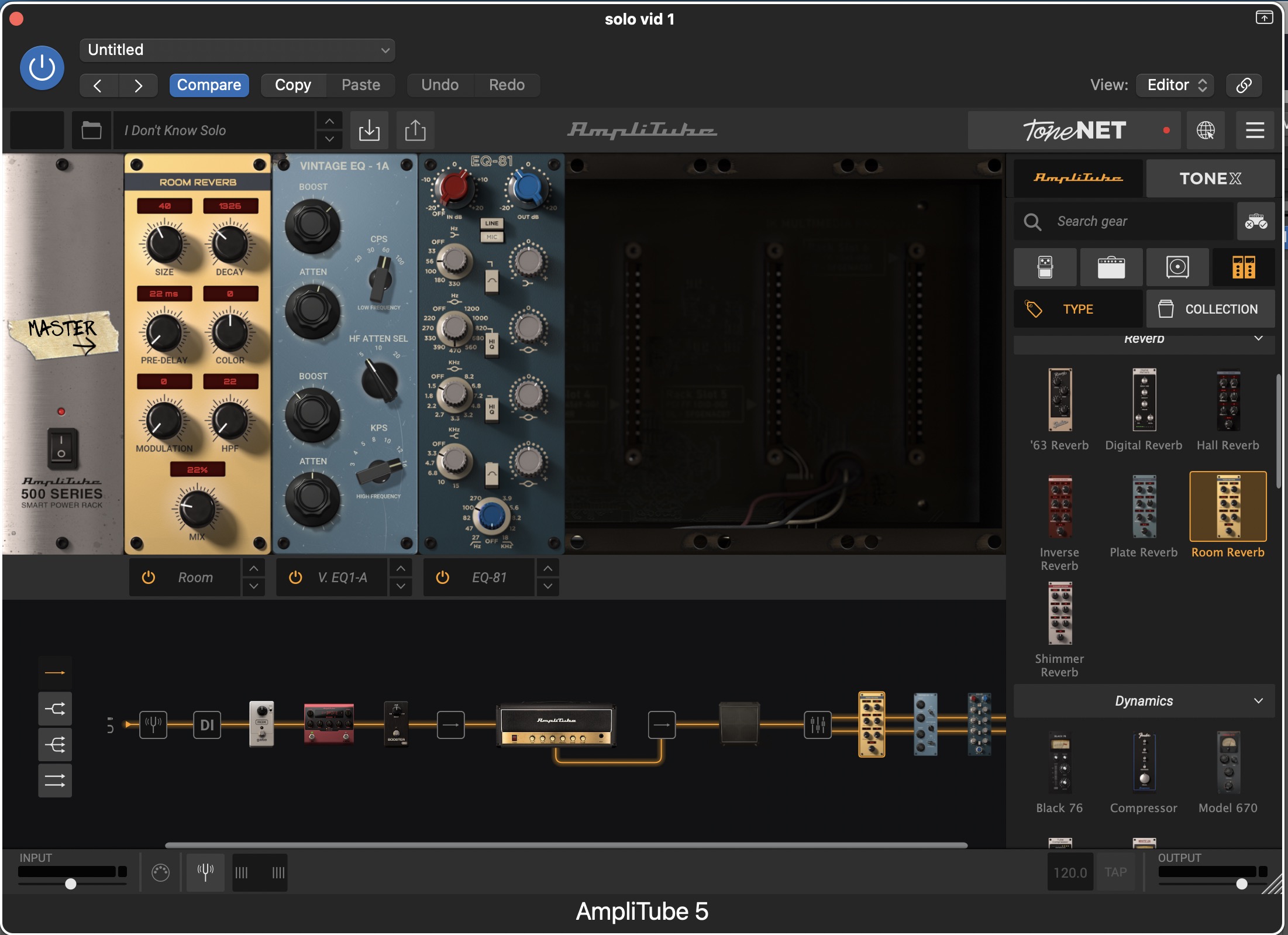Toggle the EQ-81 LINE switch
Viewport: 1288px width, 935px height.
click(x=491, y=223)
